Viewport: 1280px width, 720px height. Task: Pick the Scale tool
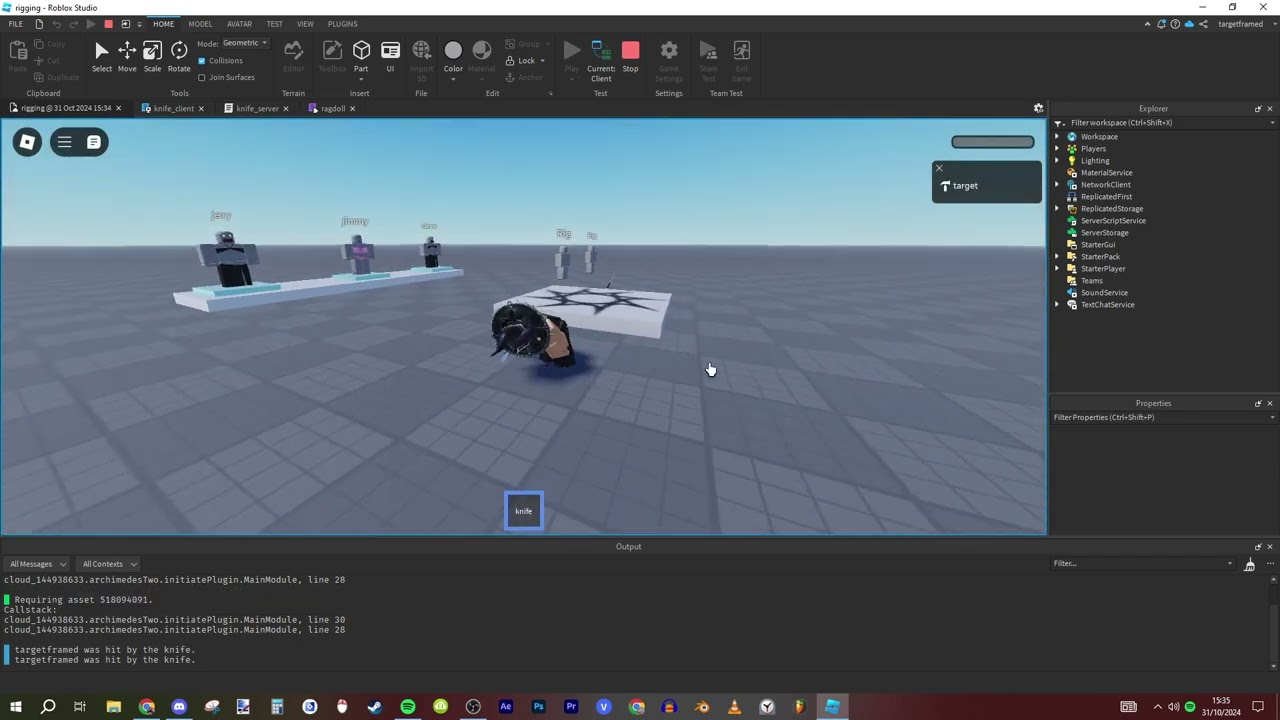tap(152, 56)
